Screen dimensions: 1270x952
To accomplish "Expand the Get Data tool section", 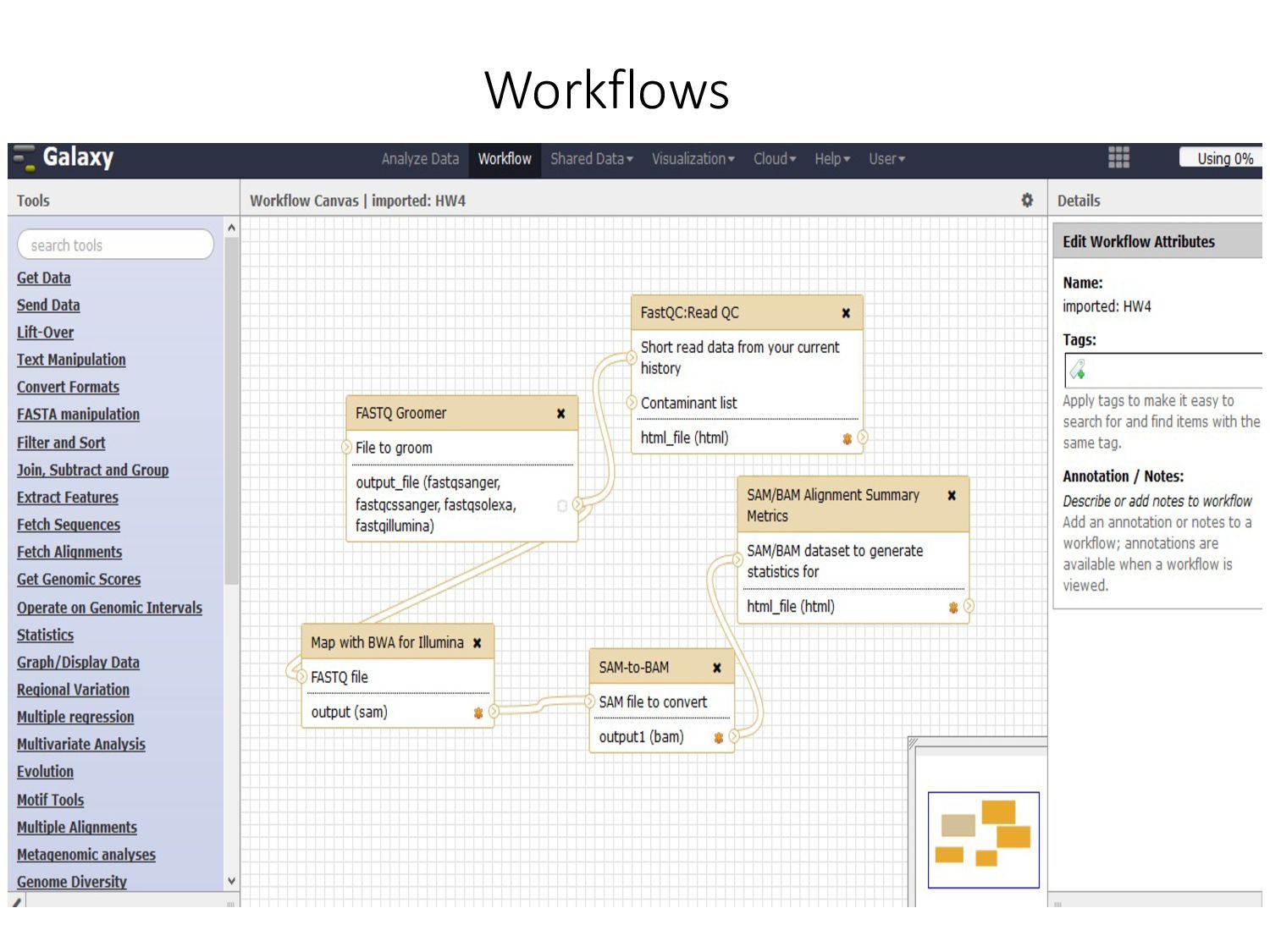I will tap(44, 278).
